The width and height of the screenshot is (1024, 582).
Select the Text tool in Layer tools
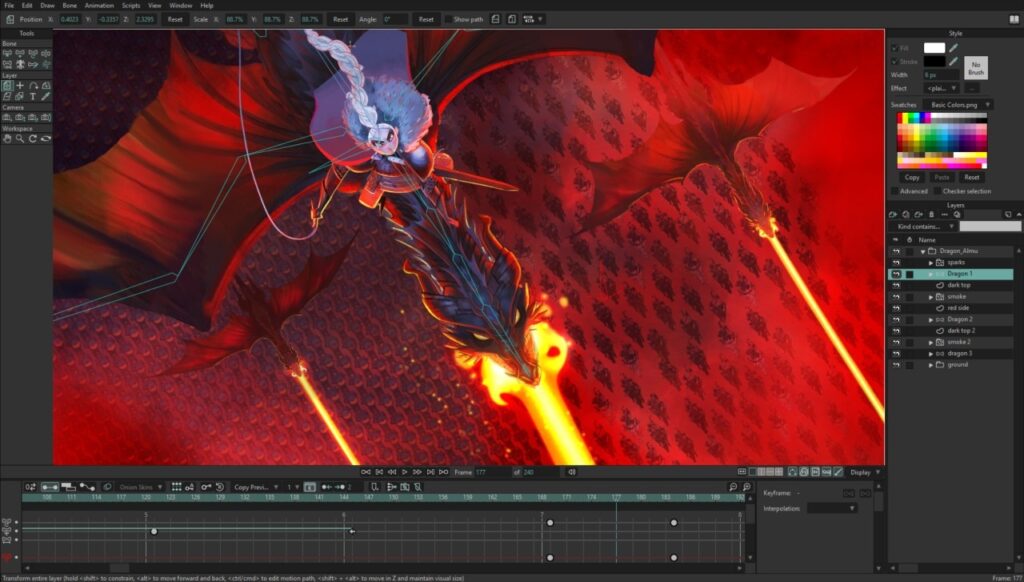pyautogui.click(x=33, y=97)
